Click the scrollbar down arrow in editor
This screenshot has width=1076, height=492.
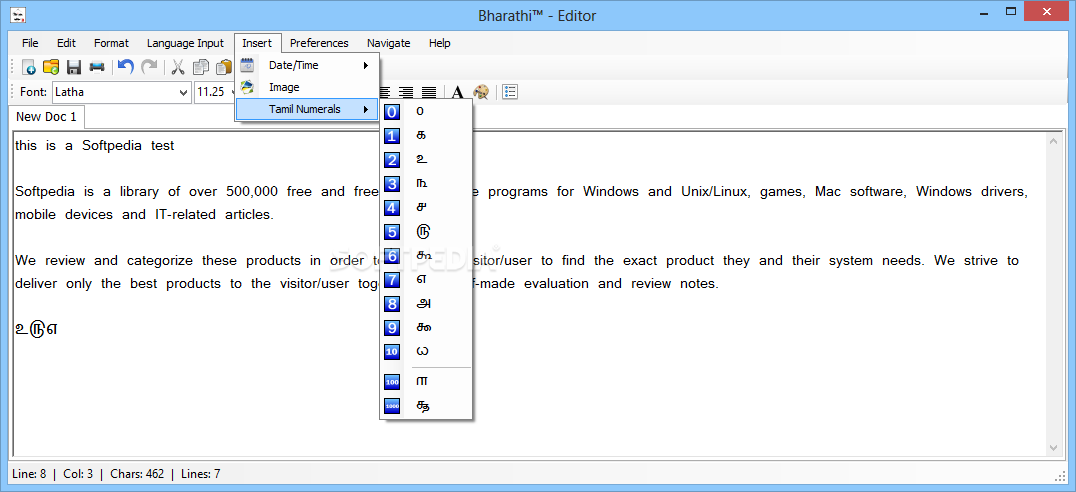[x=1054, y=447]
